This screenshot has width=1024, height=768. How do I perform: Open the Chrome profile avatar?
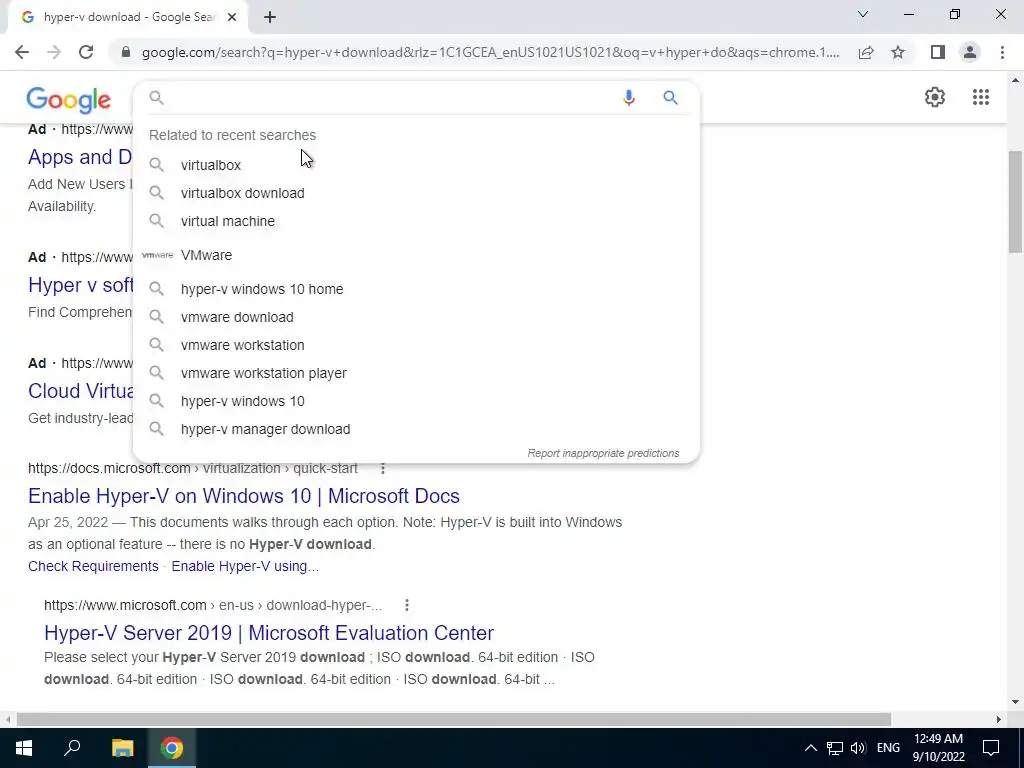point(970,52)
